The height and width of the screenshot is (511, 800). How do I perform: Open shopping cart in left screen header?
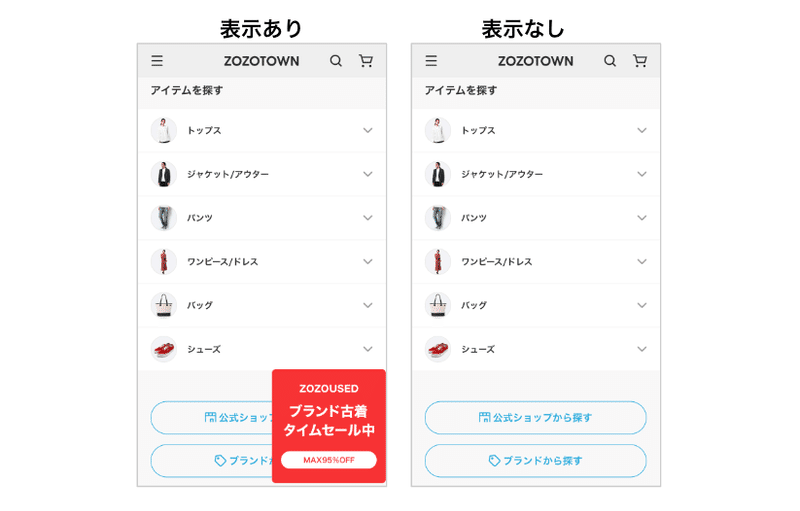pos(366,61)
